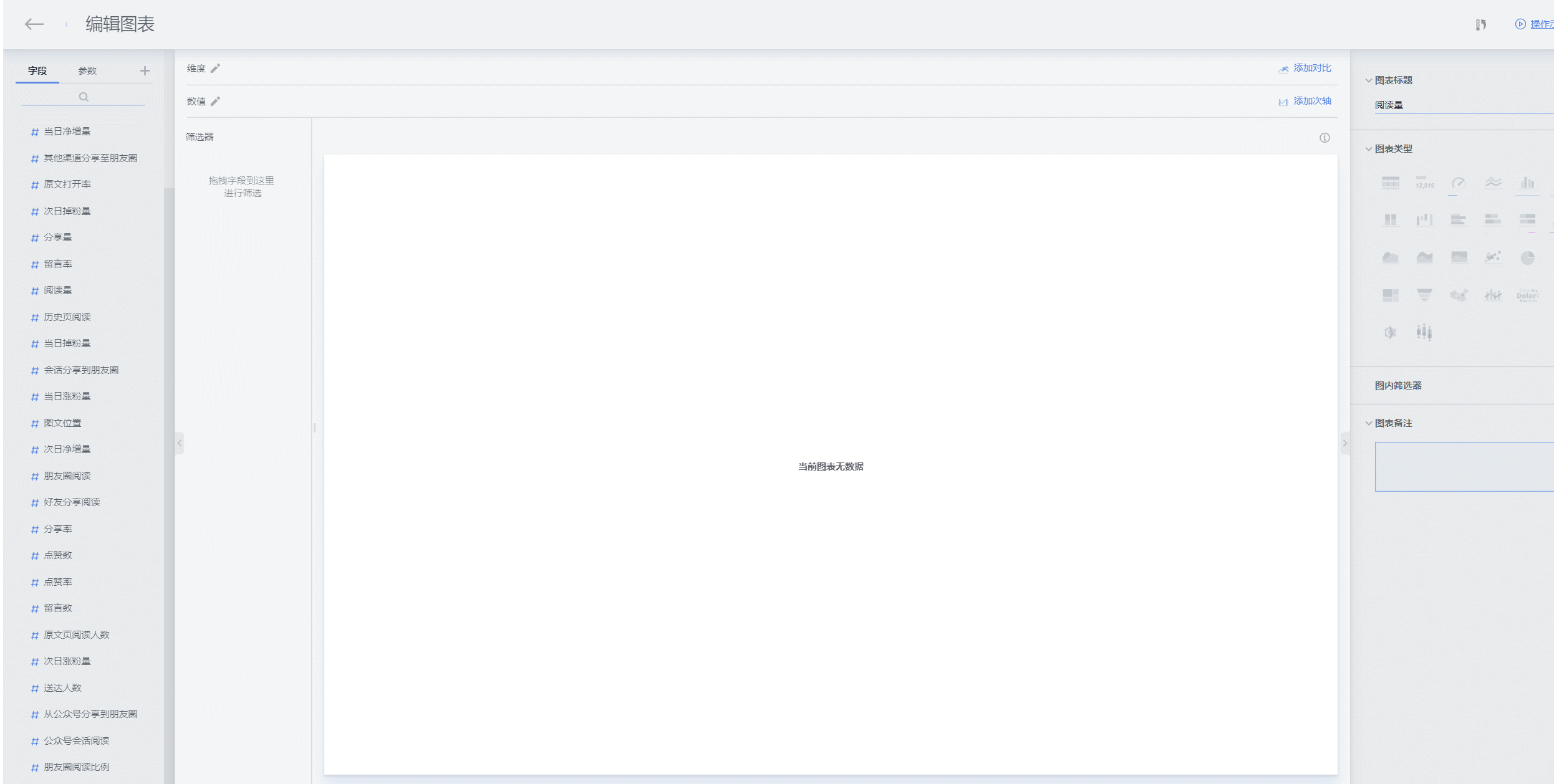The height and width of the screenshot is (784, 1554).
Task: Switch to the 字段 tab
Action: pos(37,71)
